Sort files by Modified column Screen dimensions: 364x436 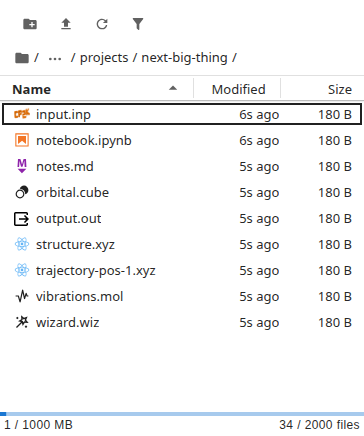238,89
